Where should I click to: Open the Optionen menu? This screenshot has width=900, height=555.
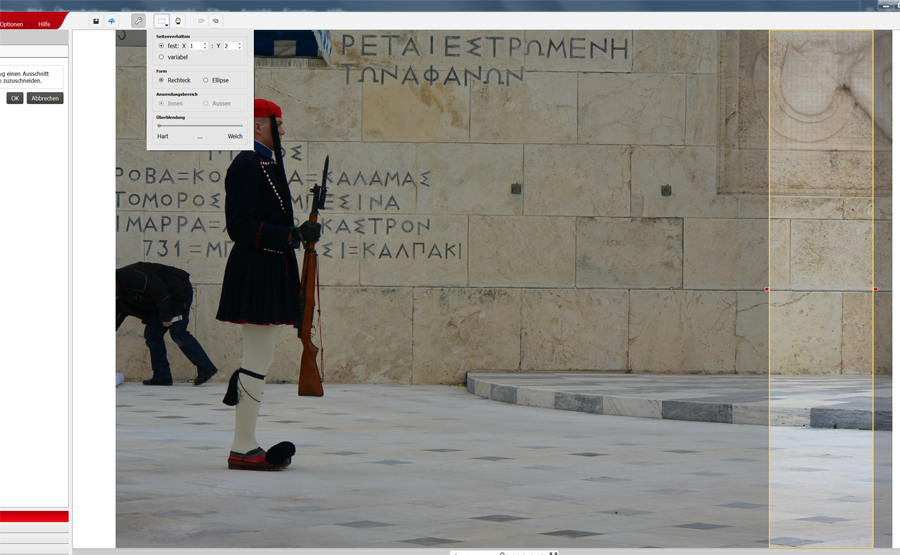coord(11,24)
